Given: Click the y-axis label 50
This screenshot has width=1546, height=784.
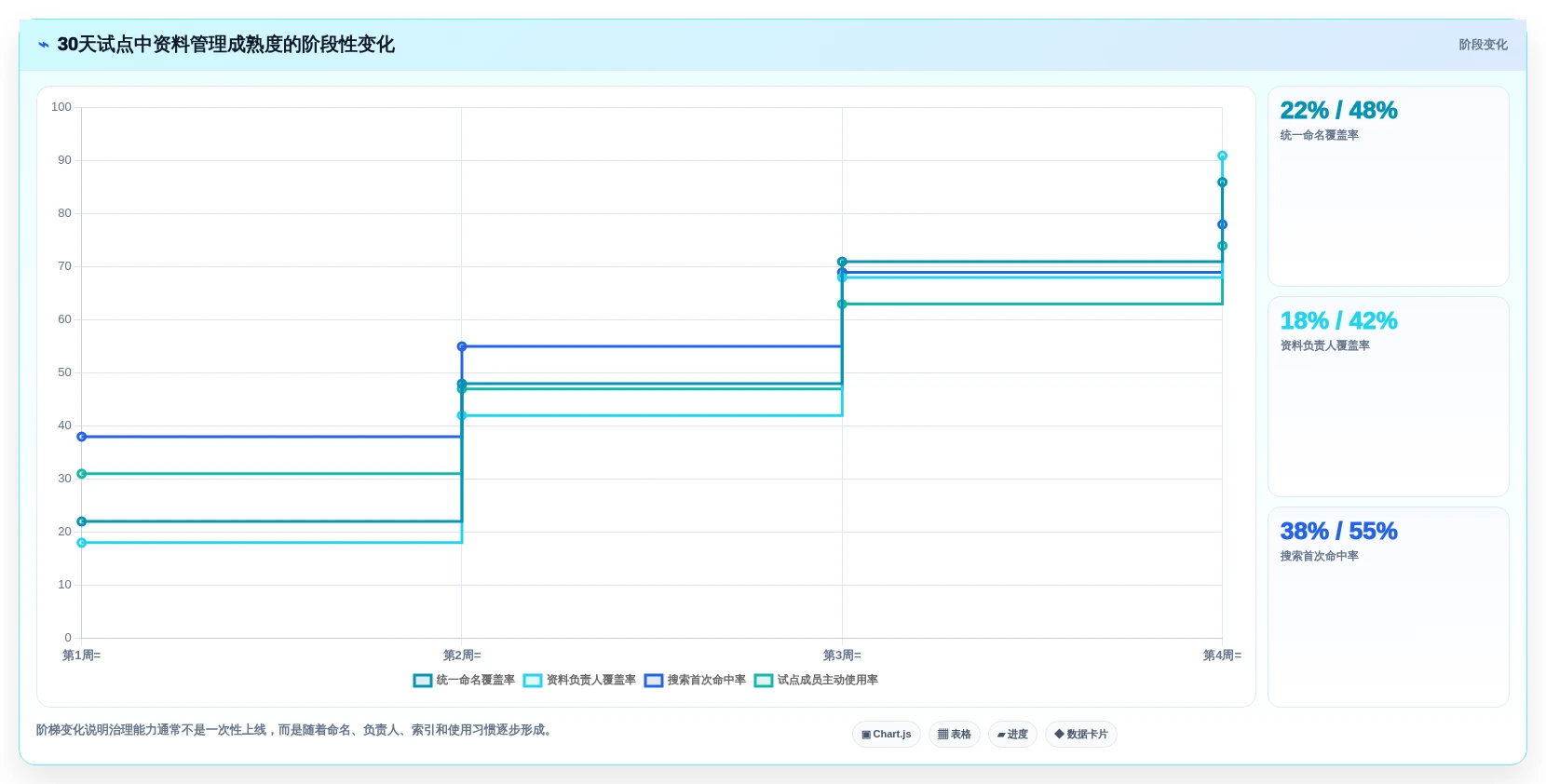Looking at the screenshot, I should coord(64,372).
